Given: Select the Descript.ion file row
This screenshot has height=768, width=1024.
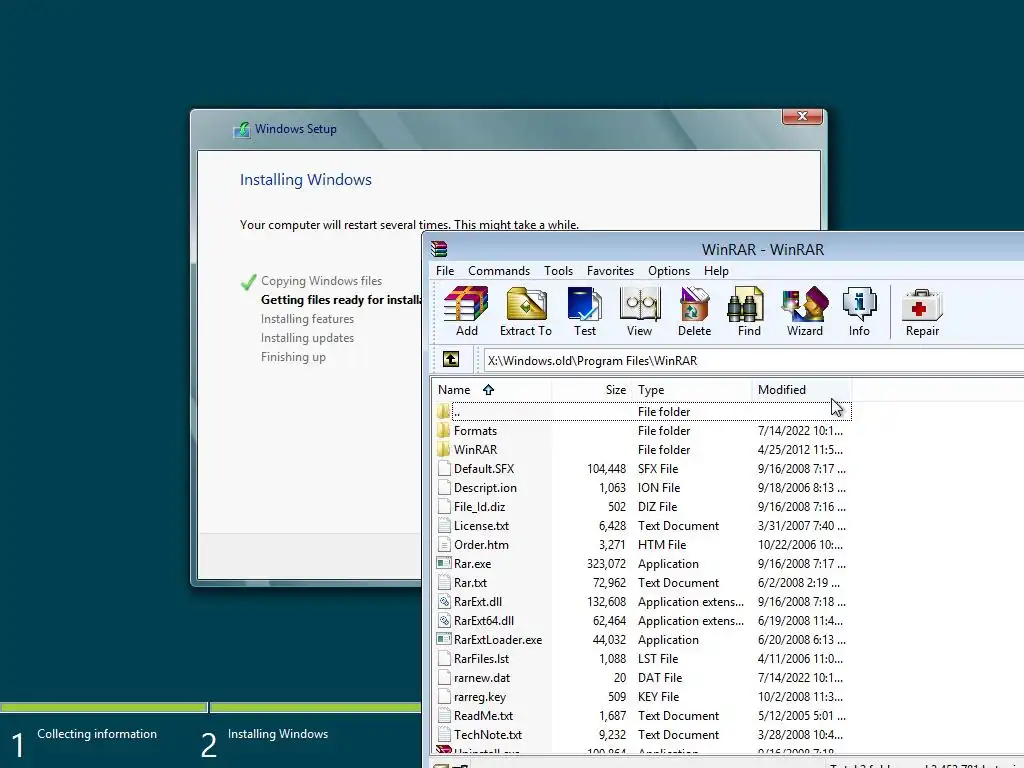Looking at the screenshot, I should [x=642, y=487].
